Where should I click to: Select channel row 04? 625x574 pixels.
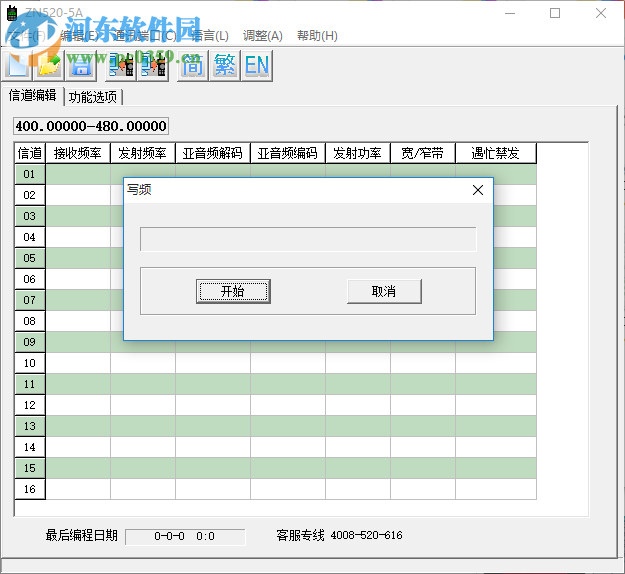tap(30, 237)
